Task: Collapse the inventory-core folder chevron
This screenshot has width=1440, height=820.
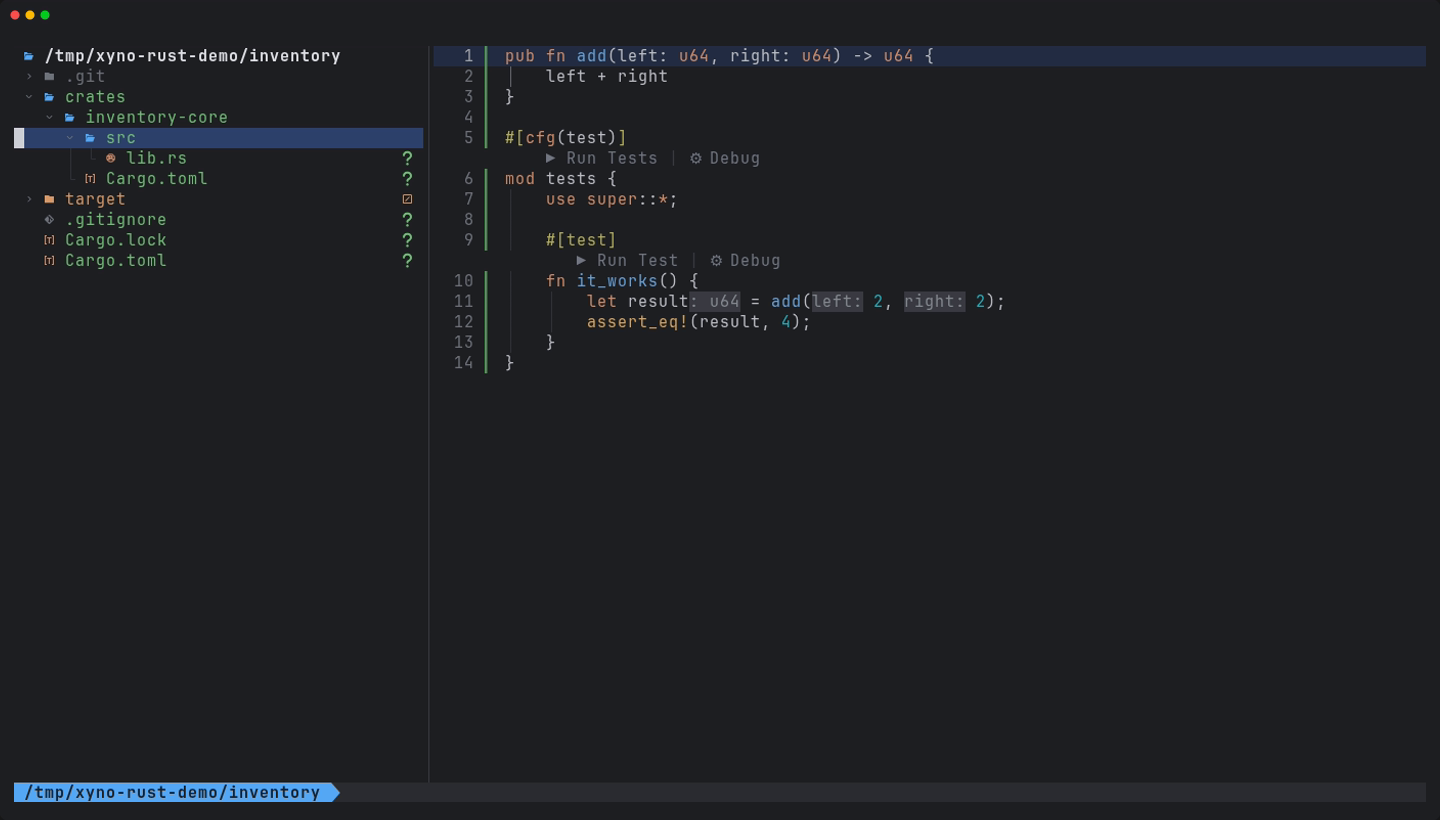Action: [49, 117]
